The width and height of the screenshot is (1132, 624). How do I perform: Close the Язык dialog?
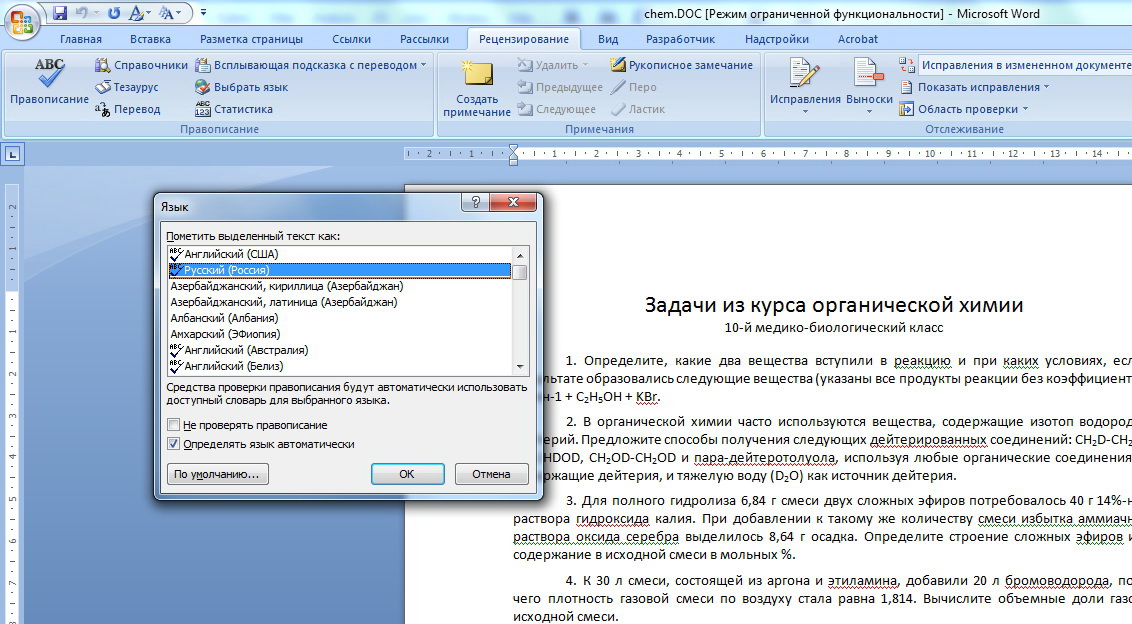[x=513, y=202]
